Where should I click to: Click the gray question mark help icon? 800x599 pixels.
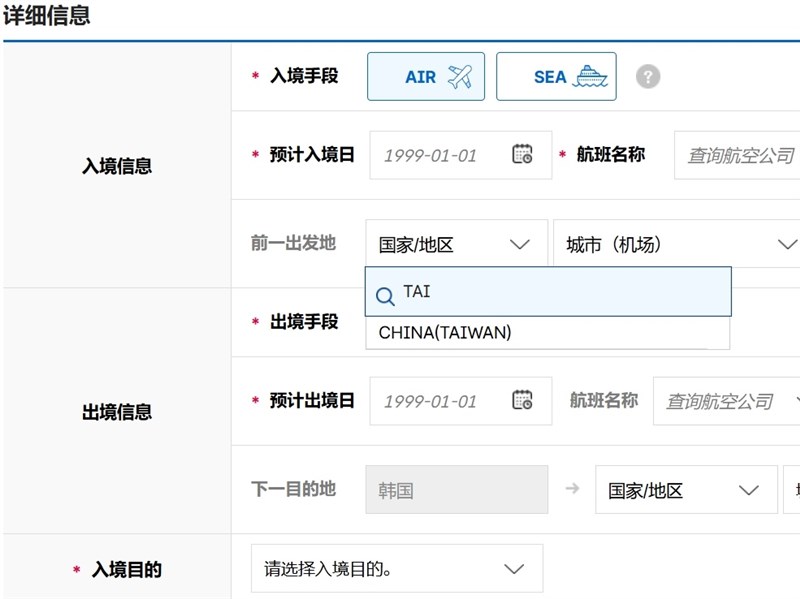[x=648, y=77]
